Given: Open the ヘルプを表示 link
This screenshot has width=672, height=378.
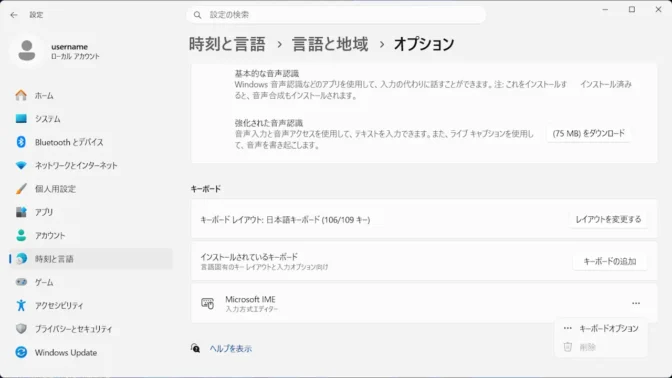Looking at the screenshot, I should (231, 348).
